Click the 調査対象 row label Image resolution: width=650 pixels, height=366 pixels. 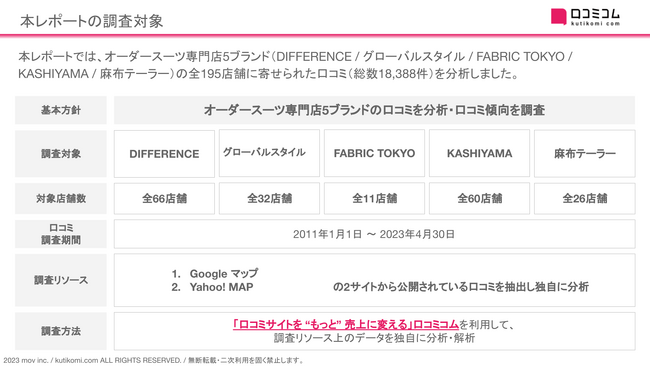tap(61, 154)
